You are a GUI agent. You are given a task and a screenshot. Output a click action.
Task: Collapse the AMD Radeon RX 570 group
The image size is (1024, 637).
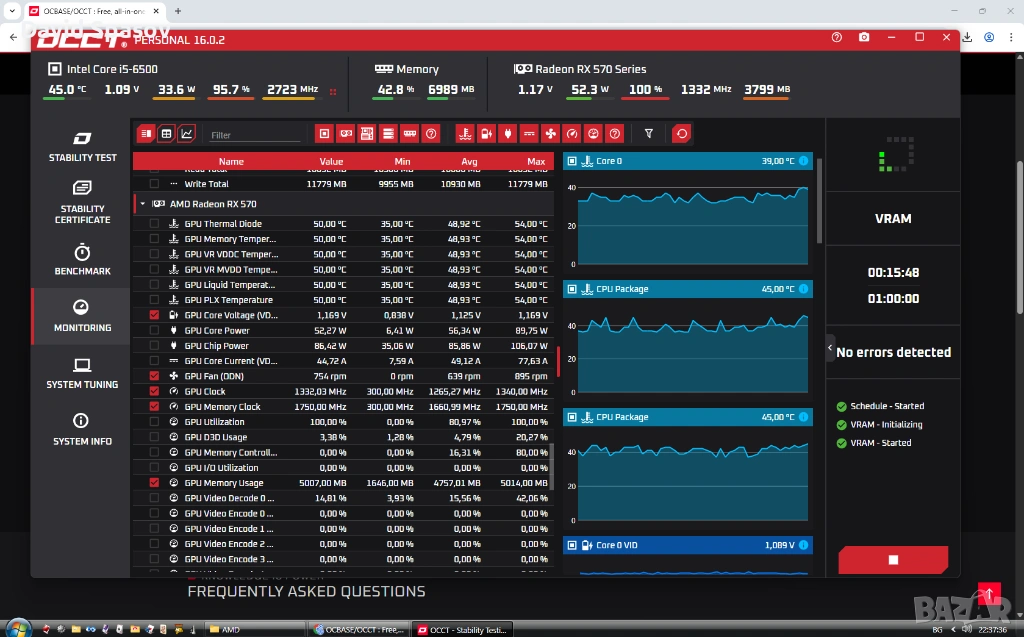pos(143,204)
